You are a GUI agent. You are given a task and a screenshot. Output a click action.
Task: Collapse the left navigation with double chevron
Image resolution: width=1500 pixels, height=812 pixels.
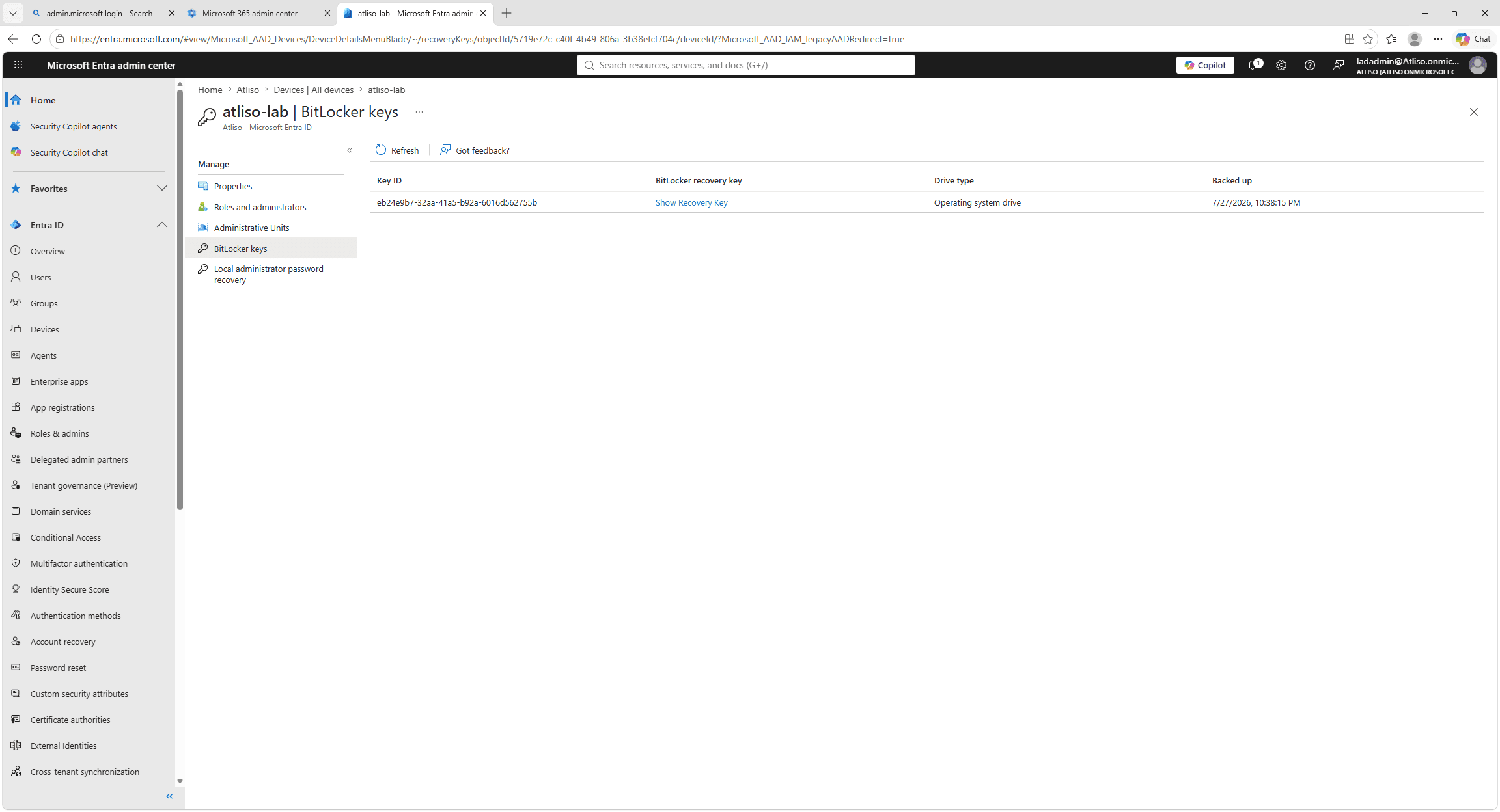point(169,796)
